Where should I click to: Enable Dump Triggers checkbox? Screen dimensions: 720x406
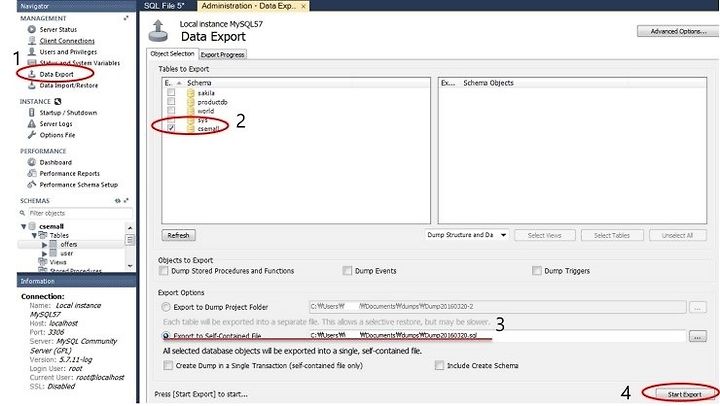(536, 271)
